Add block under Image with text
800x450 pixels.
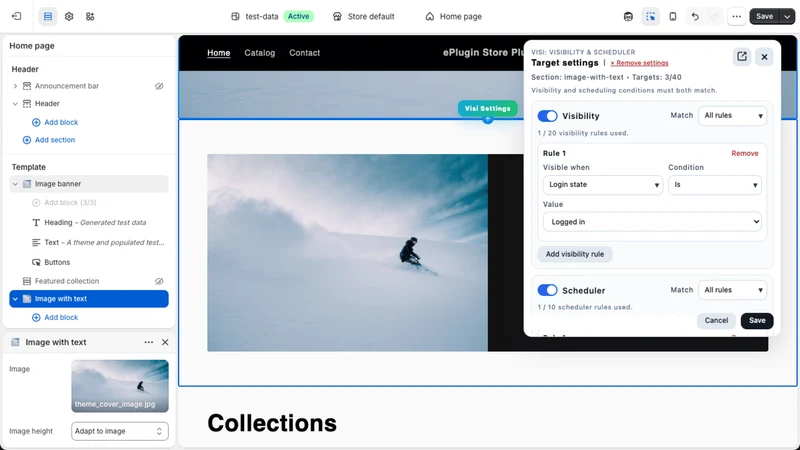(x=55, y=317)
